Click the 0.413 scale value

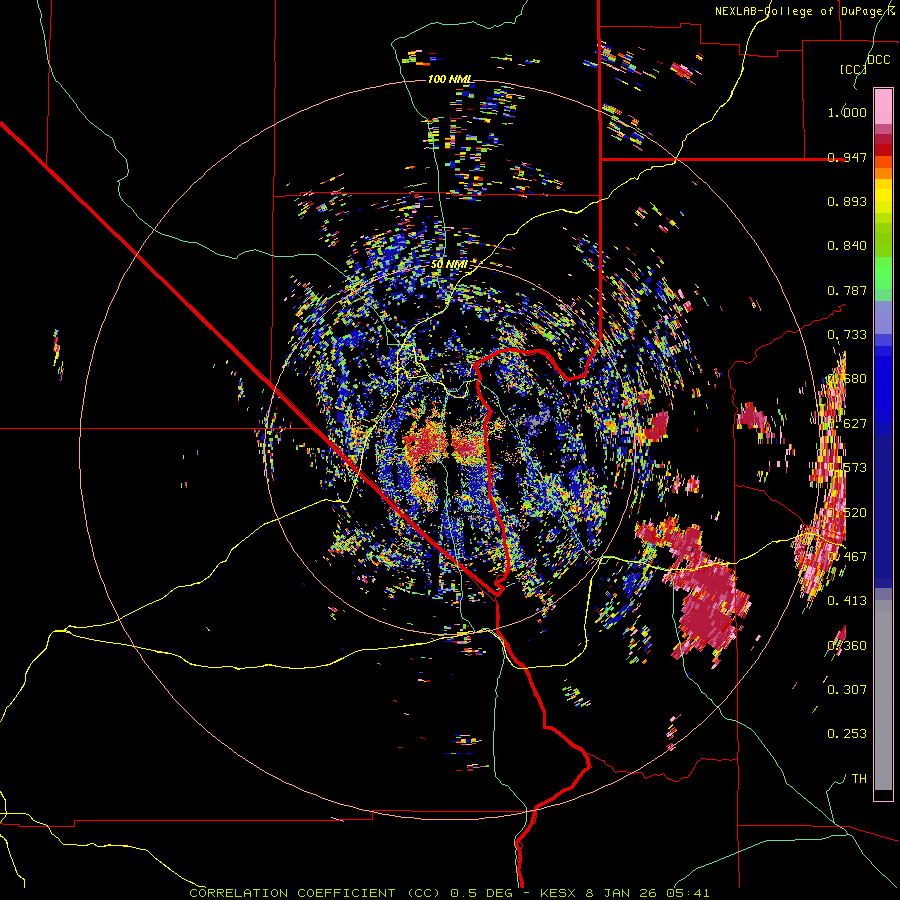[847, 601]
